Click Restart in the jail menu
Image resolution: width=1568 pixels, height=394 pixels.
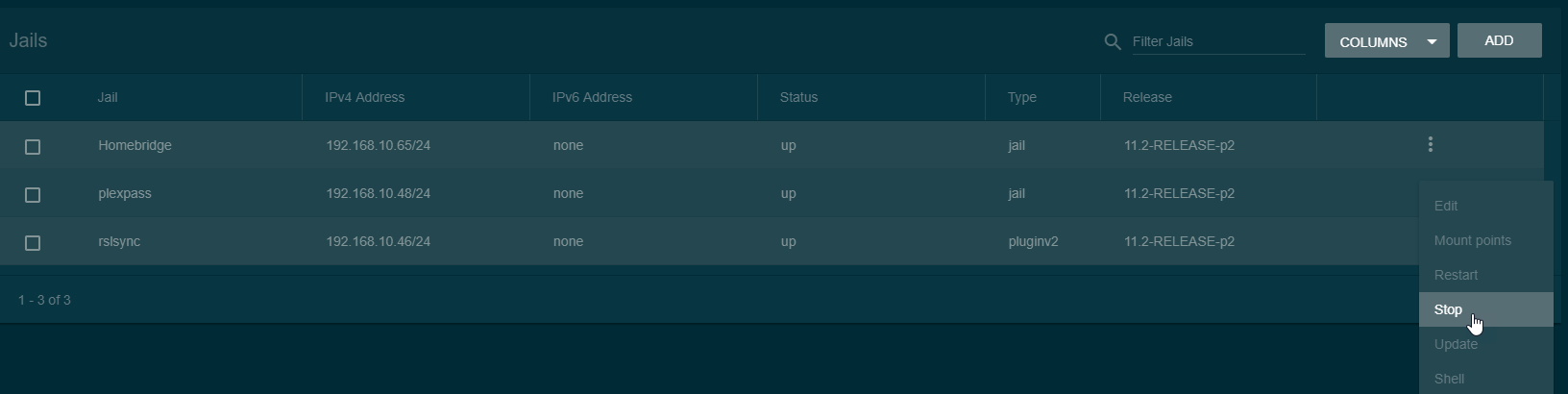[1456, 275]
